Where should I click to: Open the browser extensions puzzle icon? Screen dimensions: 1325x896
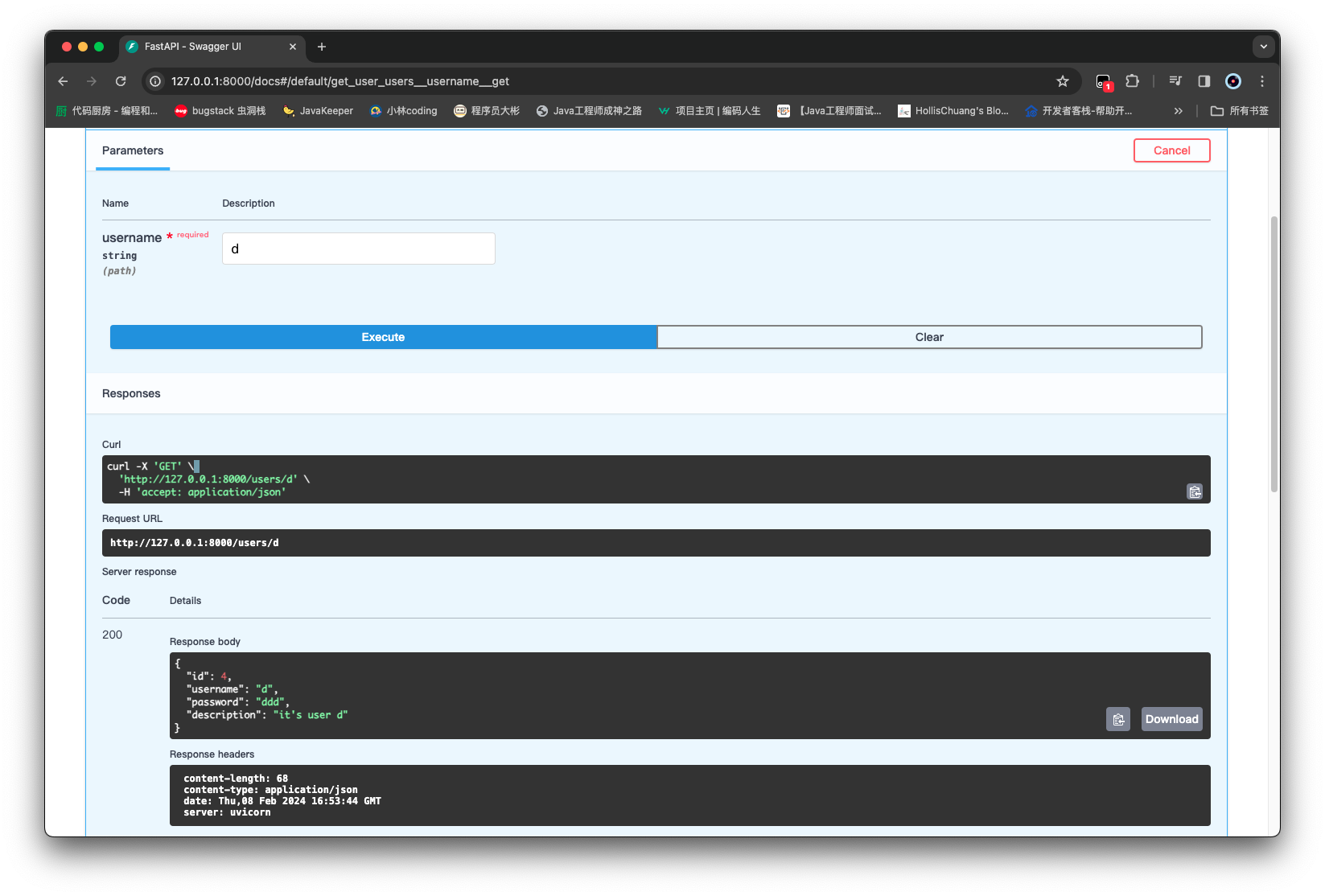click(x=1132, y=81)
